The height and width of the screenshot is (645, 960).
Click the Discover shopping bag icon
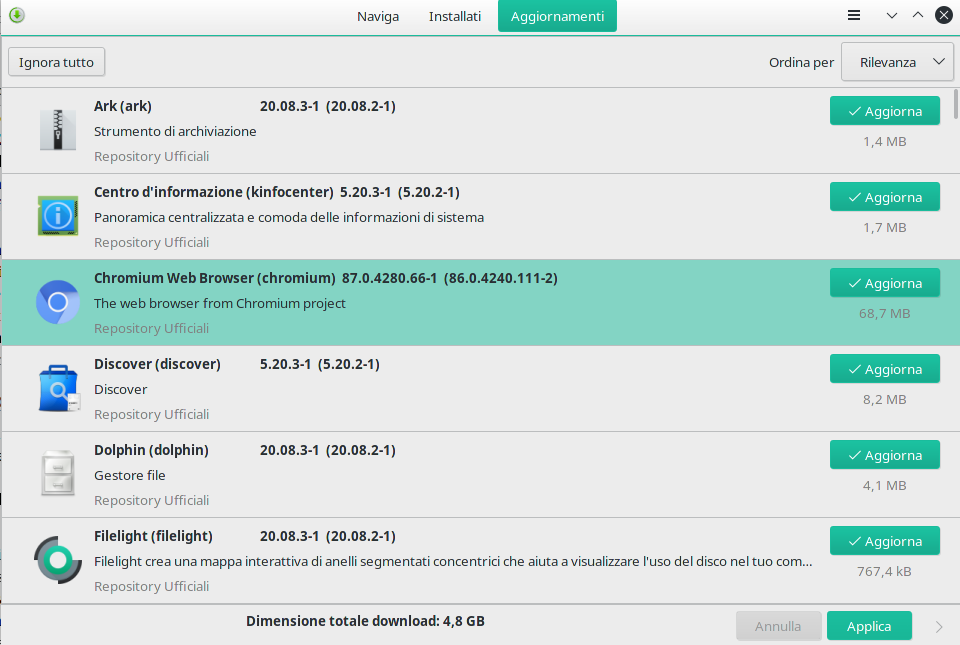tap(59, 388)
